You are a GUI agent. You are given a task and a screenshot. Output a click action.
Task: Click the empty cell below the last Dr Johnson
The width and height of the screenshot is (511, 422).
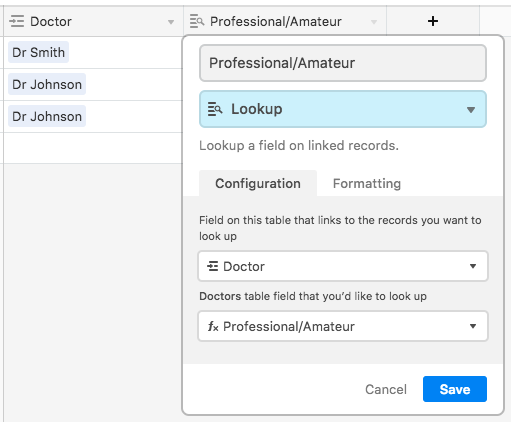click(93, 148)
